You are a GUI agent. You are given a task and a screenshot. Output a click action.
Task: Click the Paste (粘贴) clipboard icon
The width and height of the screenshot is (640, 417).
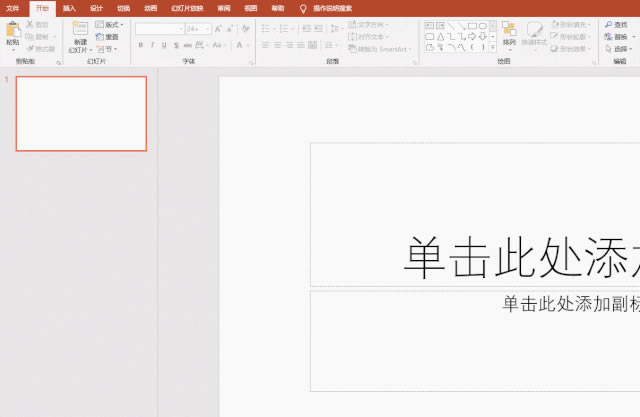tap(13, 29)
